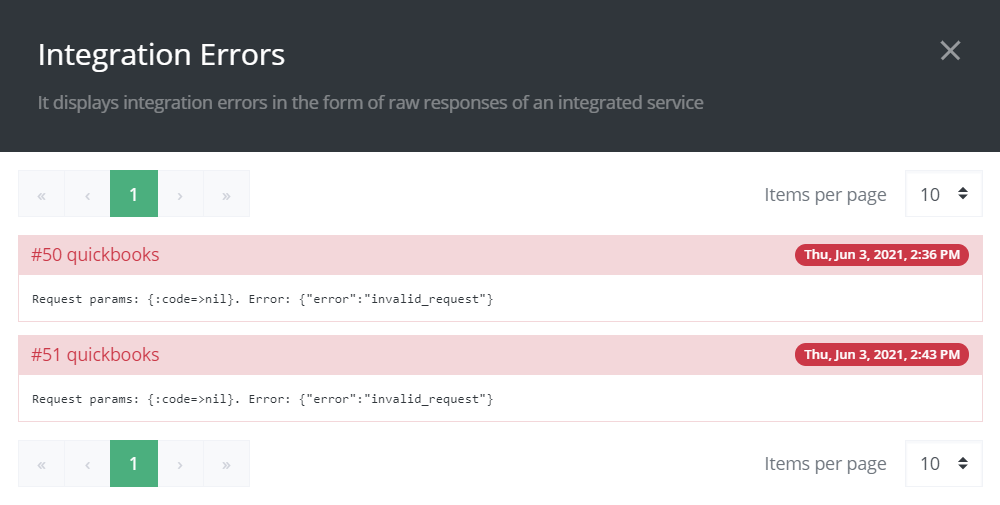Click the bottom Items per page label
This screenshot has height=505, width=1000.
825,464
